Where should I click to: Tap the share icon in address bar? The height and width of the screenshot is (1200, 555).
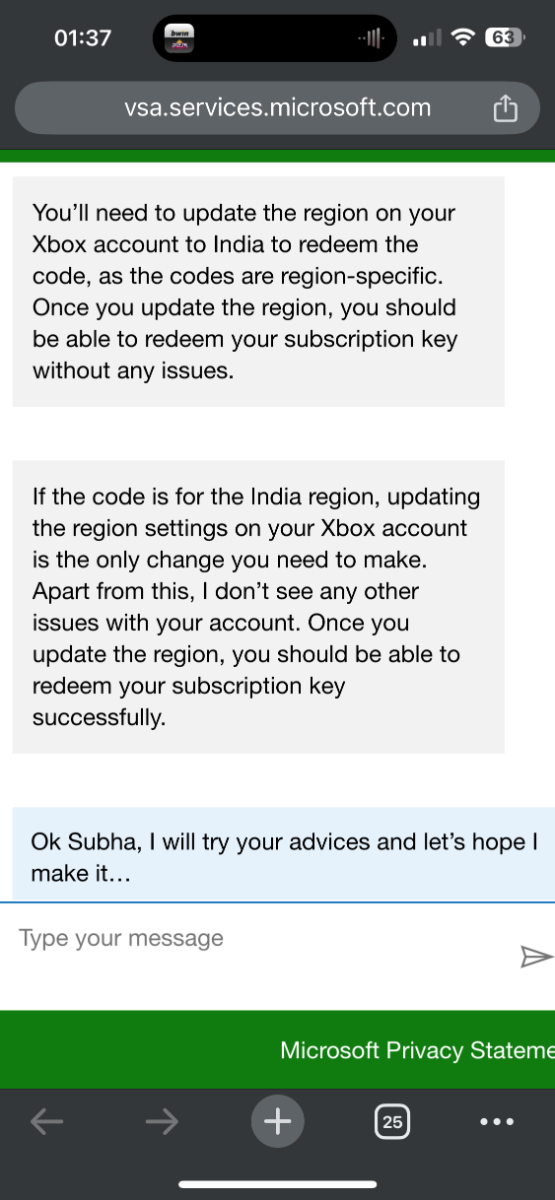click(505, 108)
